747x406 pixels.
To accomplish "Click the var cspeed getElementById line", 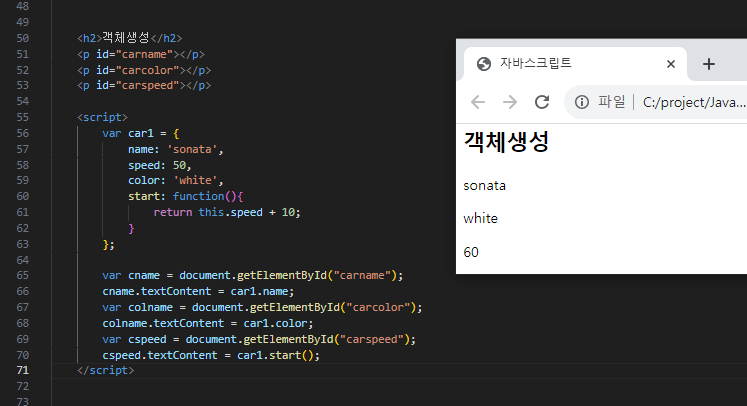I will coord(259,339).
